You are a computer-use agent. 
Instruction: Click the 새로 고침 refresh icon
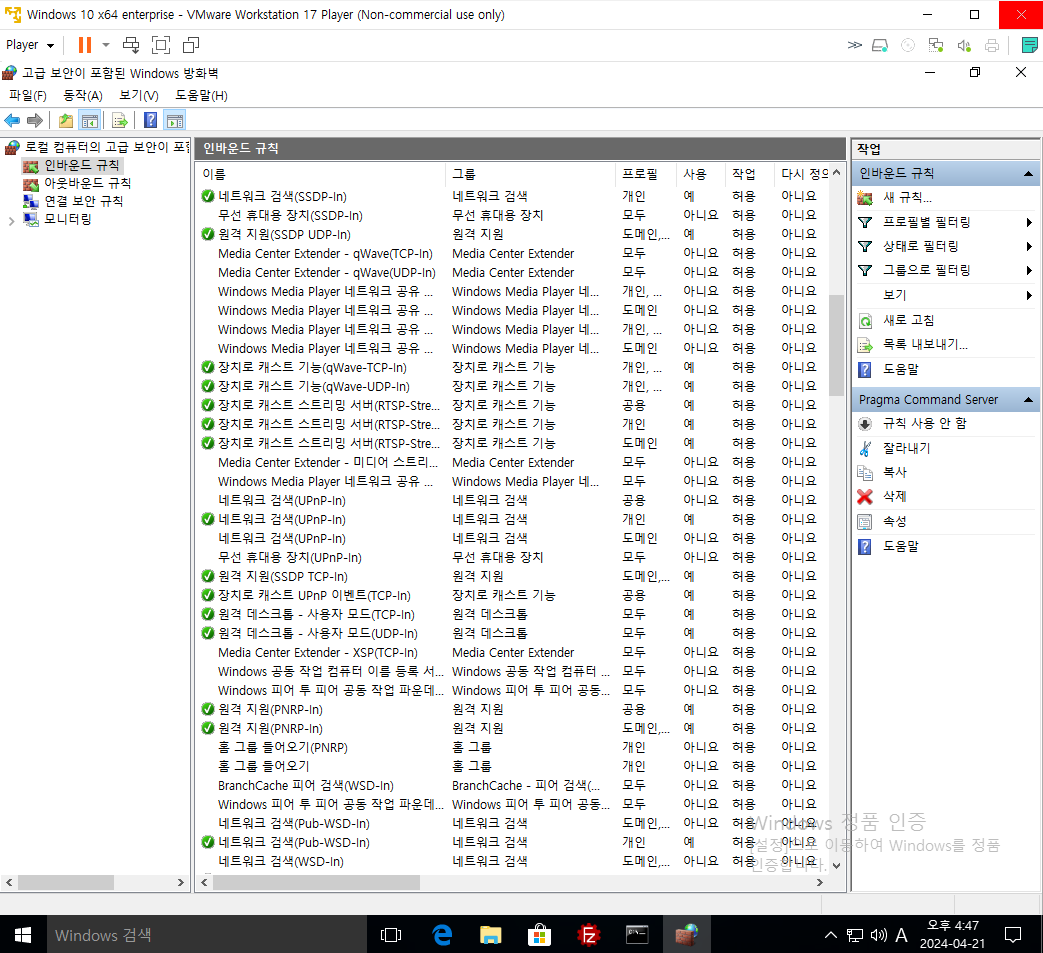[x=865, y=321]
